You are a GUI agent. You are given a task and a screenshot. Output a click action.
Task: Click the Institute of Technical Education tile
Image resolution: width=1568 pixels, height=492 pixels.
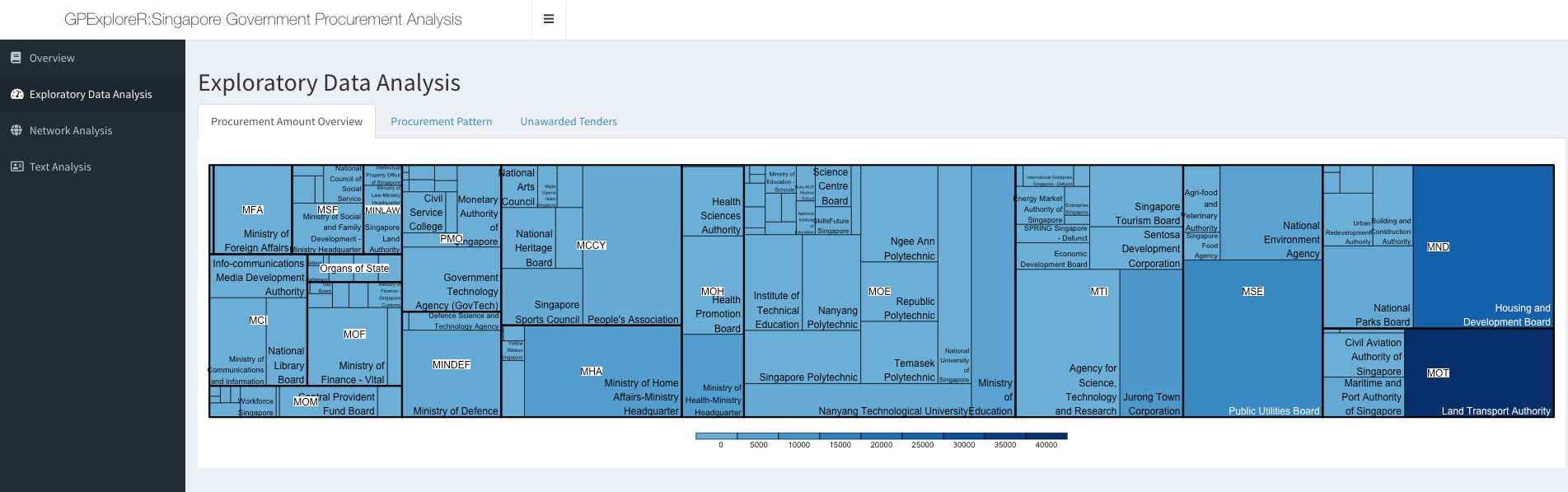coord(773,283)
